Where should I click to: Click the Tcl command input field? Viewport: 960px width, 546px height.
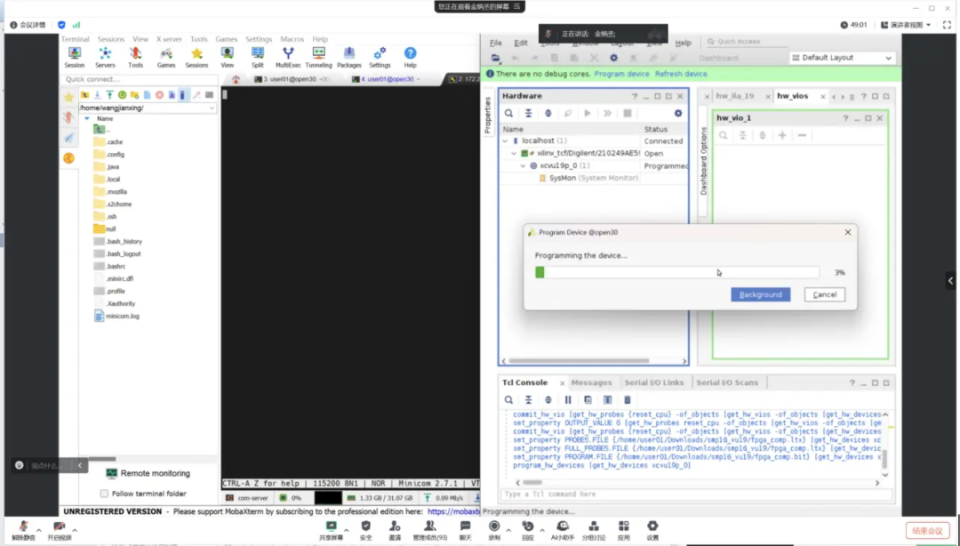click(x=696, y=494)
